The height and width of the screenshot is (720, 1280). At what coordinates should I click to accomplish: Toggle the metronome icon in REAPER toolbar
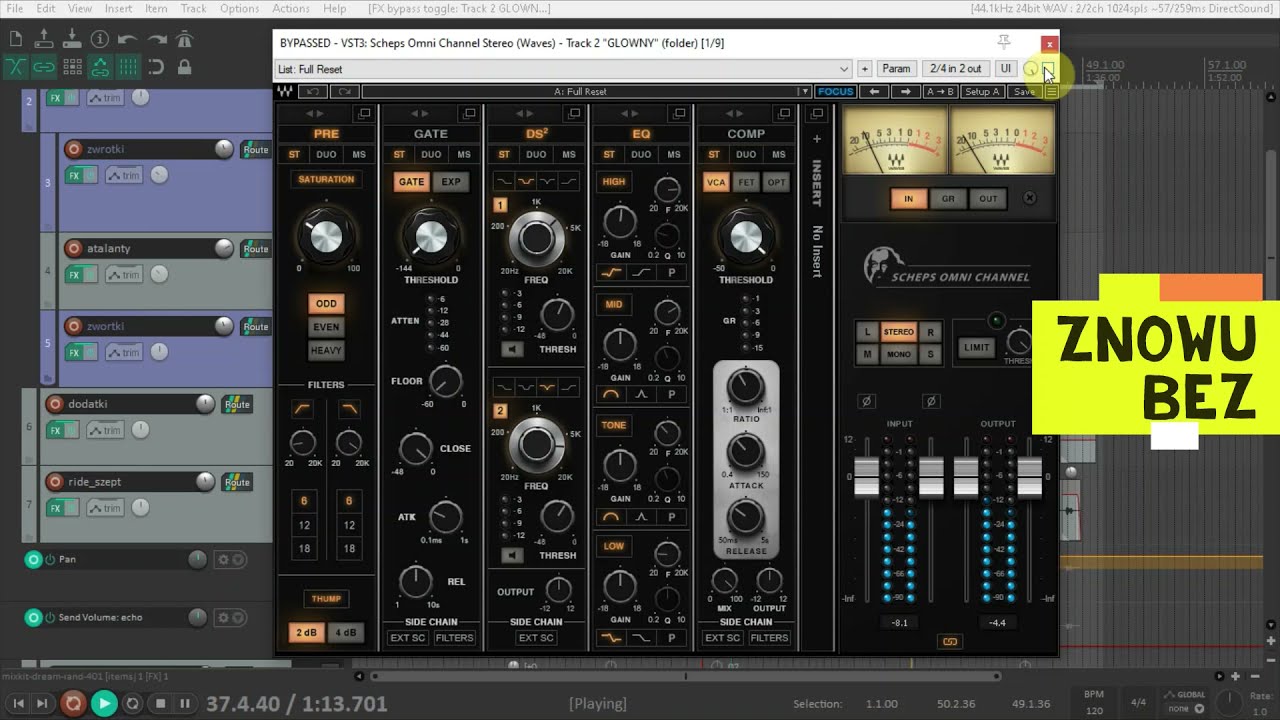184,40
